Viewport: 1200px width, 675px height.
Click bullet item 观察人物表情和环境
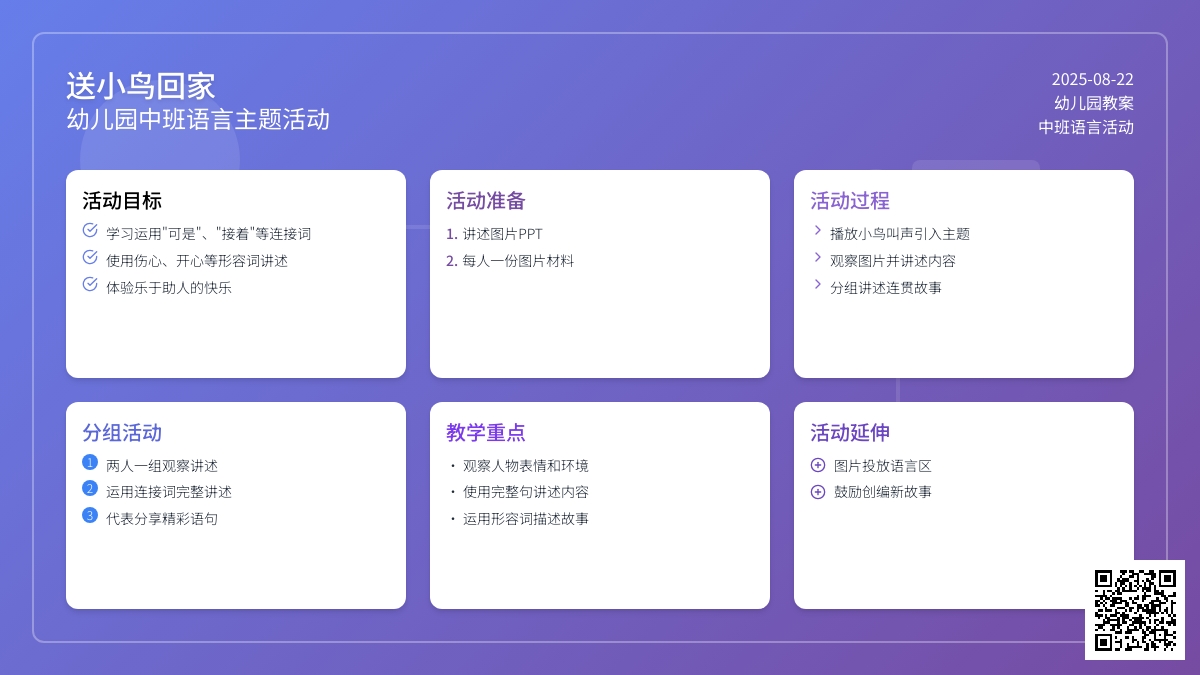(x=518, y=466)
